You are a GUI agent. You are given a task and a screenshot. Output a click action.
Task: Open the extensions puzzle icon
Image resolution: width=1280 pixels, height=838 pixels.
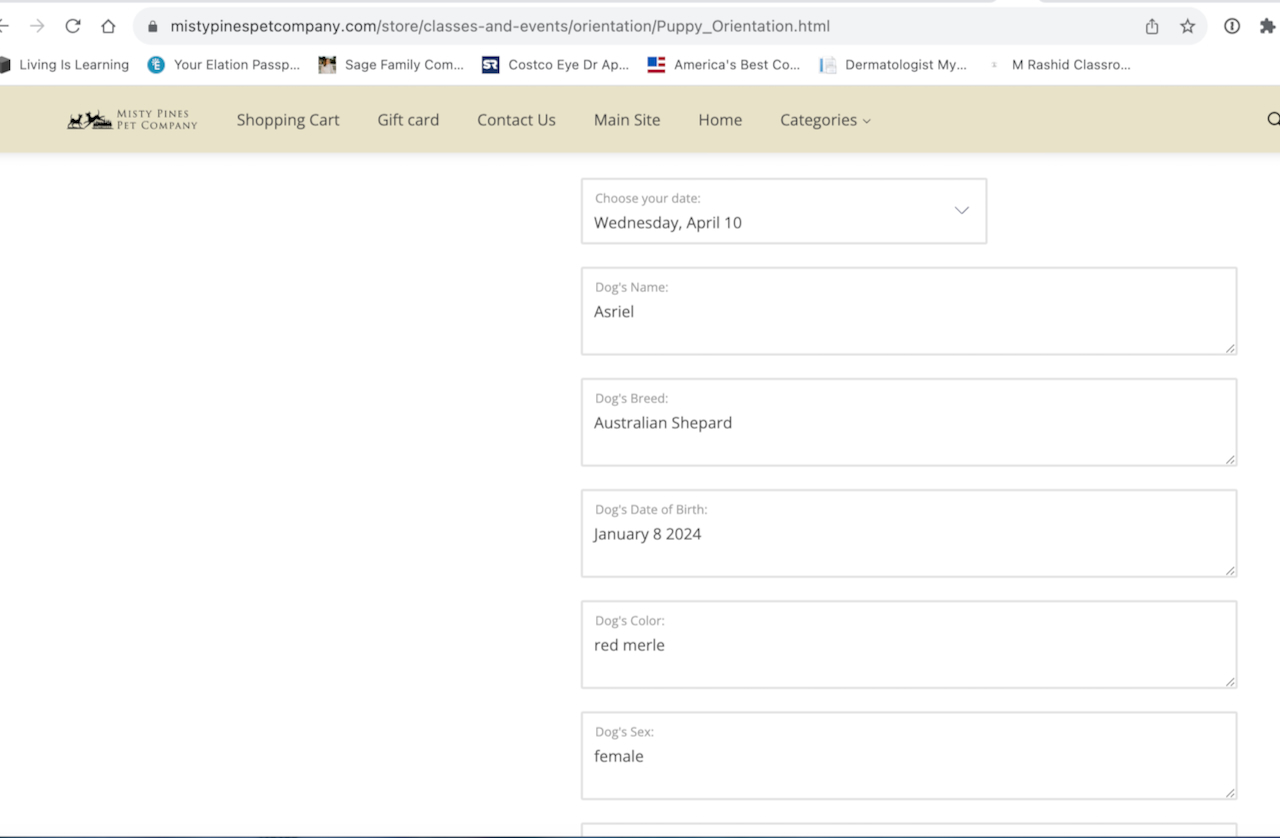(x=1267, y=26)
